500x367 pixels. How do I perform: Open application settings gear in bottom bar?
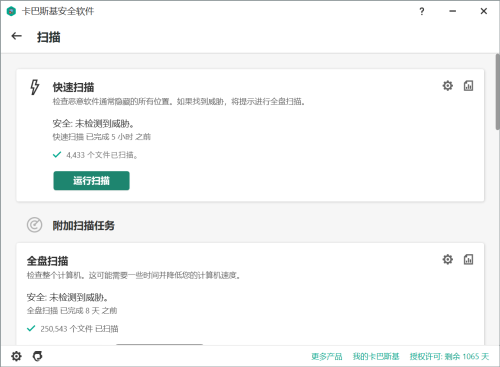pos(16,356)
